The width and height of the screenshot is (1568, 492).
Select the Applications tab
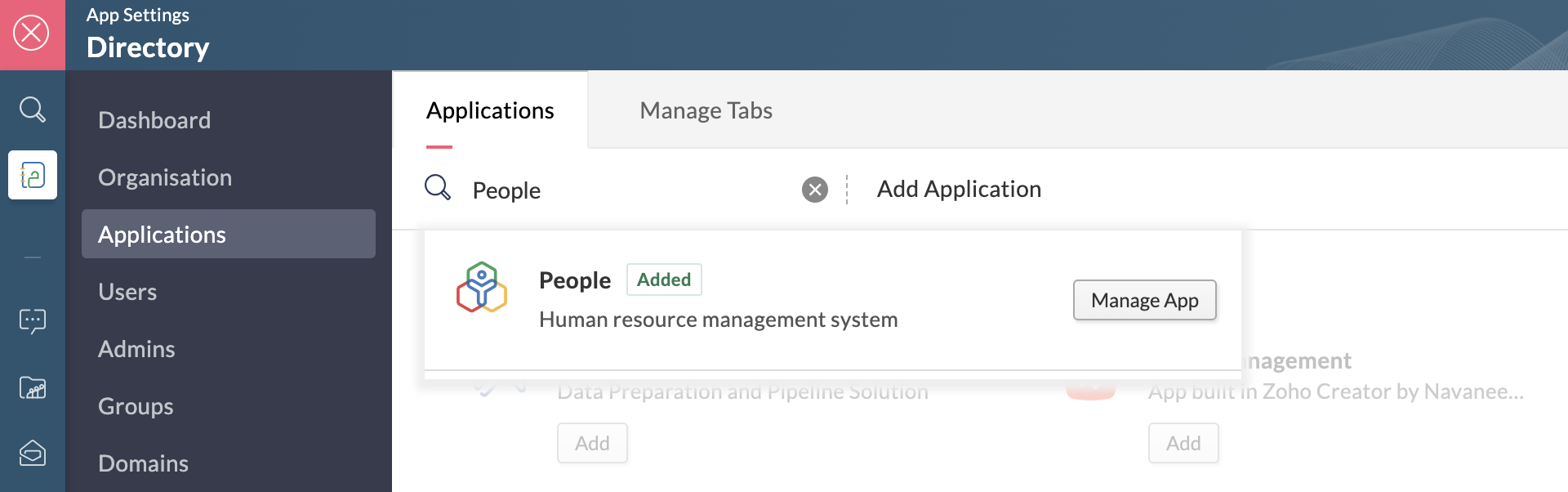490,110
